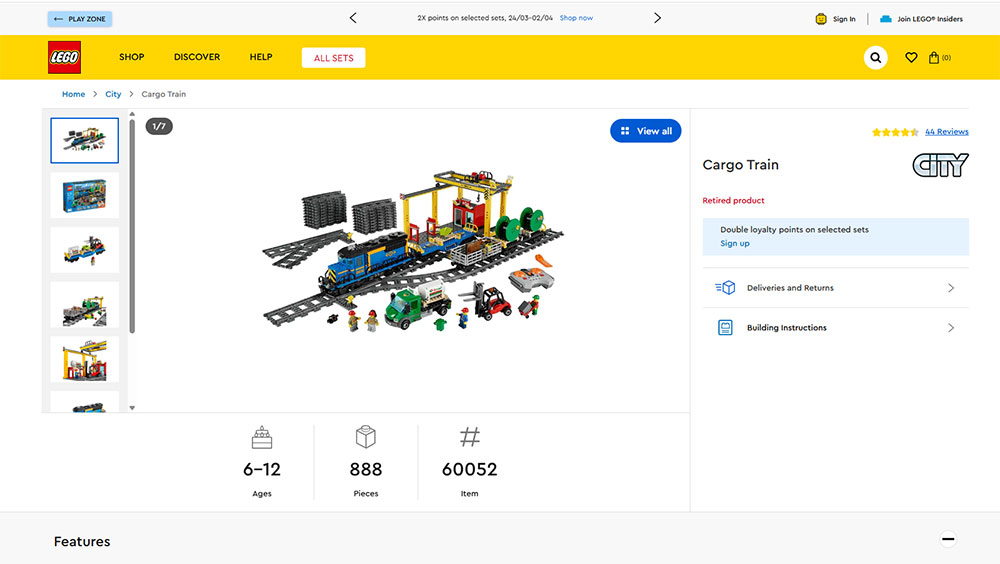Go to Home breadcrumb
The width and height of the screenshot is (1000, 564).
point(73,94)
